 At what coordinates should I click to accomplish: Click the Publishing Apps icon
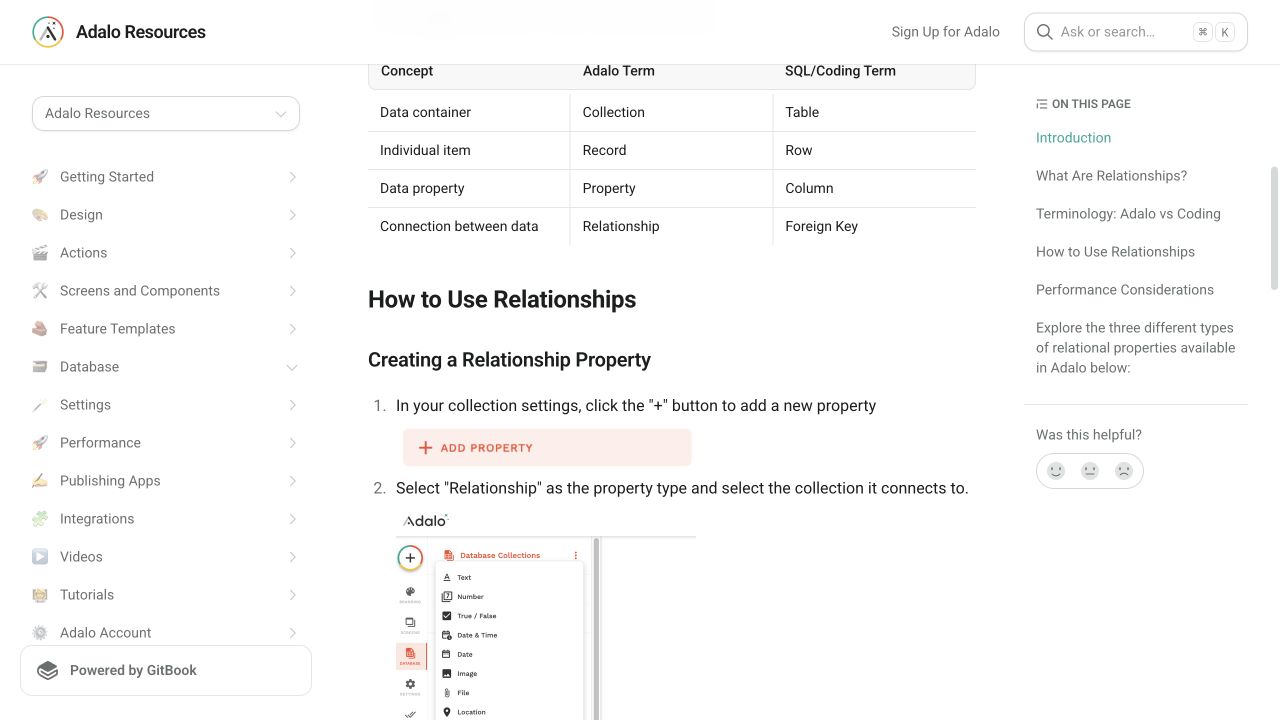(x=40, y=481)
